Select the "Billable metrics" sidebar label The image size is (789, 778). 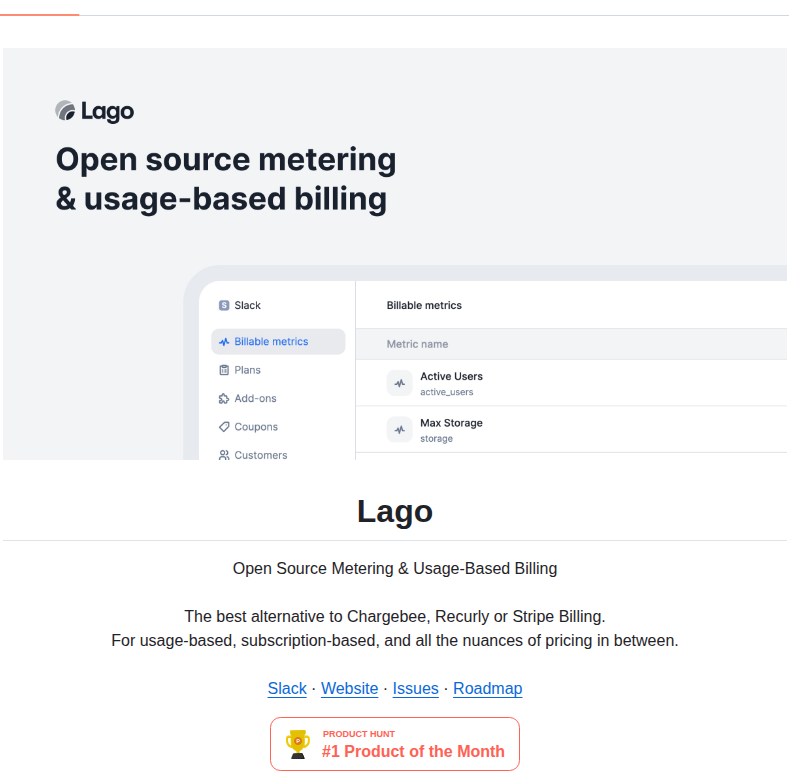(271, 342)
